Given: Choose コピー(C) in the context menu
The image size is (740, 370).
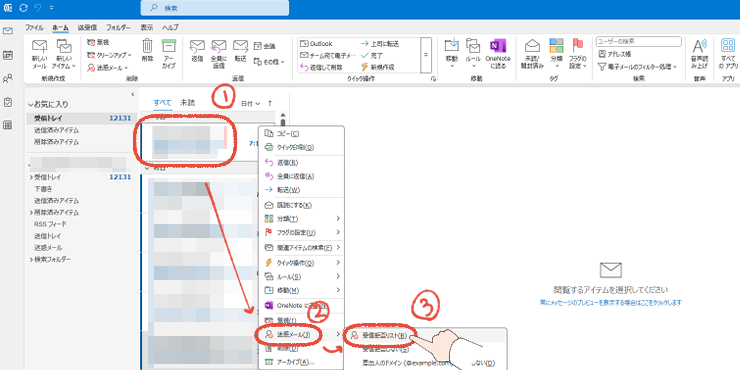Looking at the screenshot, I should (x=302, y=134).
